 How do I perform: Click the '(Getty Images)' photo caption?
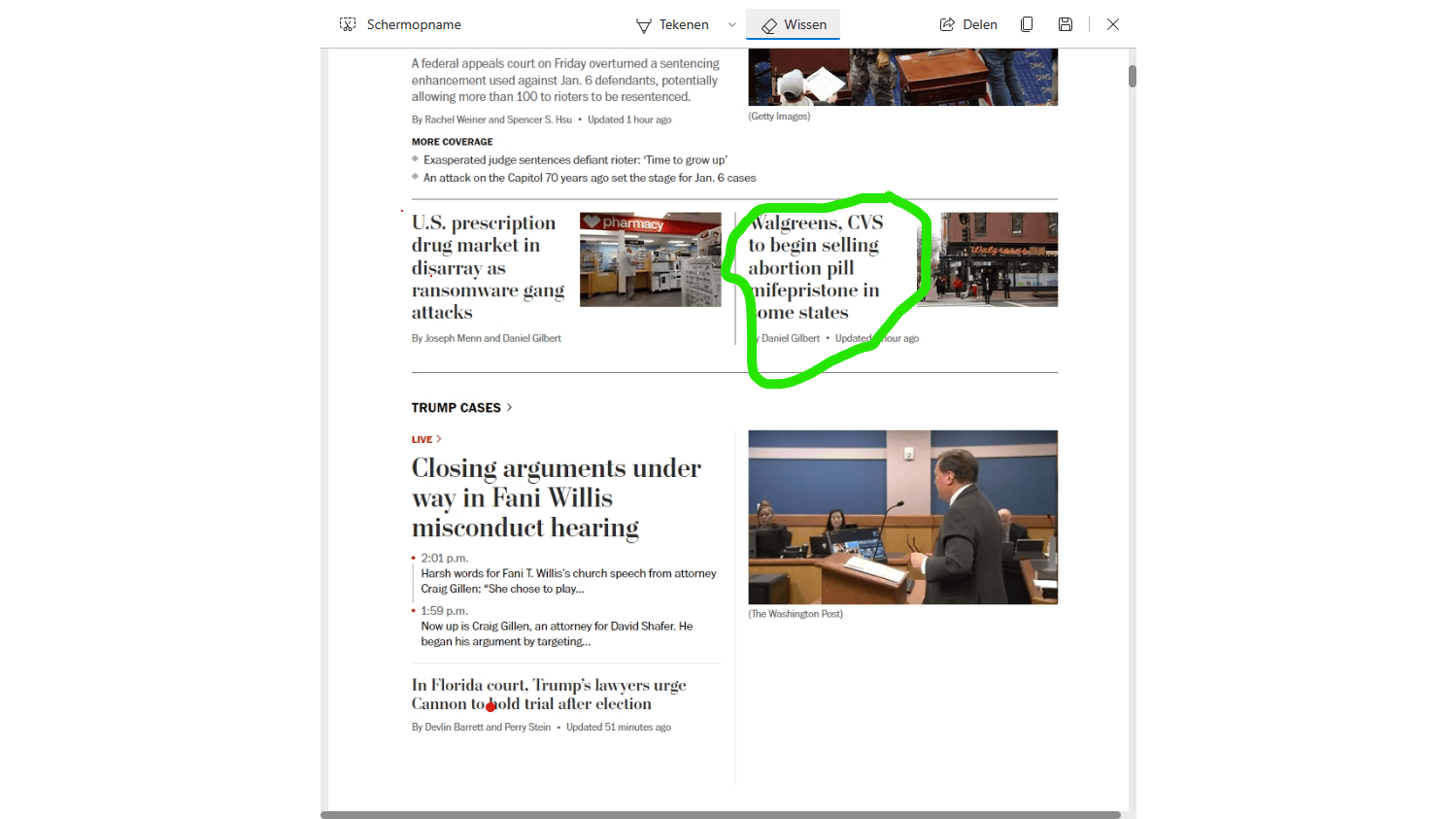[x=779, y=117]
